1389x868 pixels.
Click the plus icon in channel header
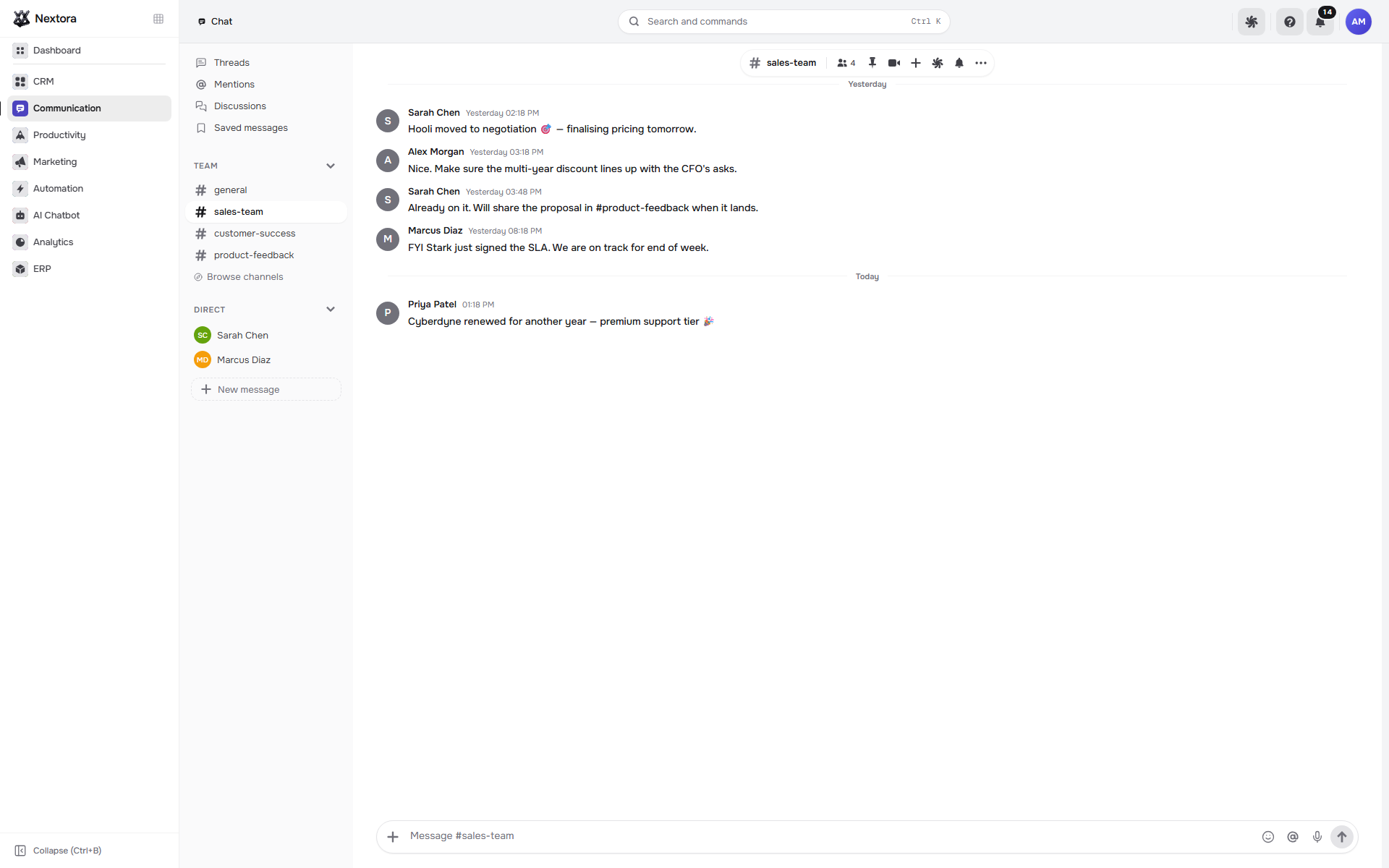click(916, 63)
